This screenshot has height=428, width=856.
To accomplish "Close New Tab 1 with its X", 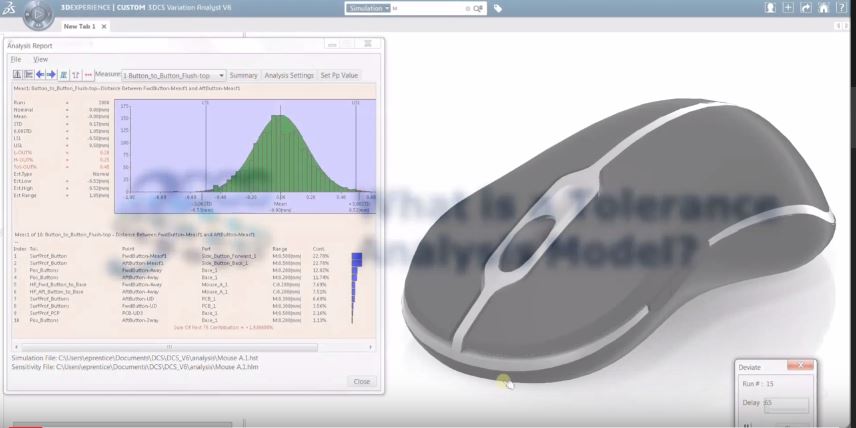I will 104,26.
